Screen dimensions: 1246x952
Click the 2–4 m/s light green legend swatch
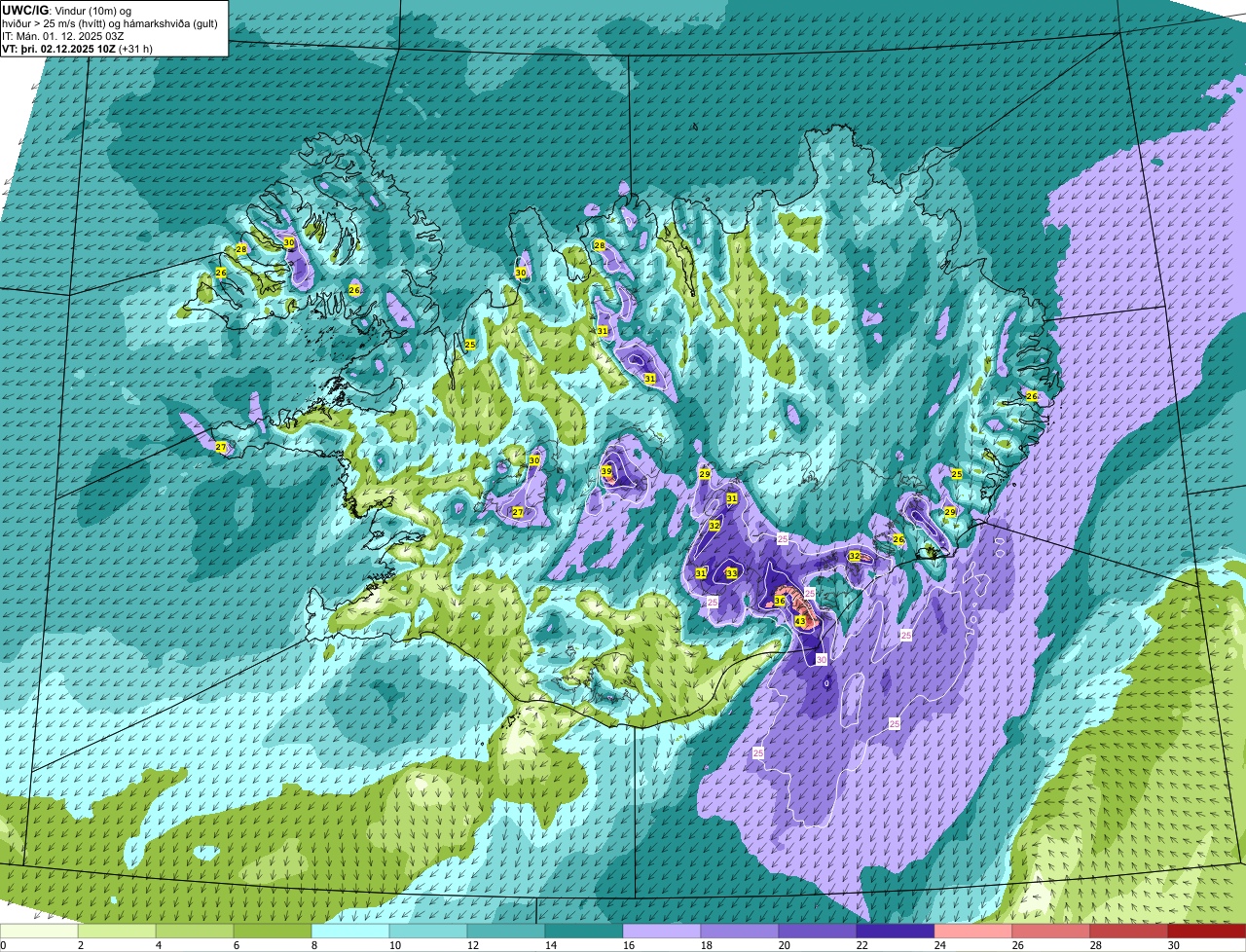tap(117, 931)
